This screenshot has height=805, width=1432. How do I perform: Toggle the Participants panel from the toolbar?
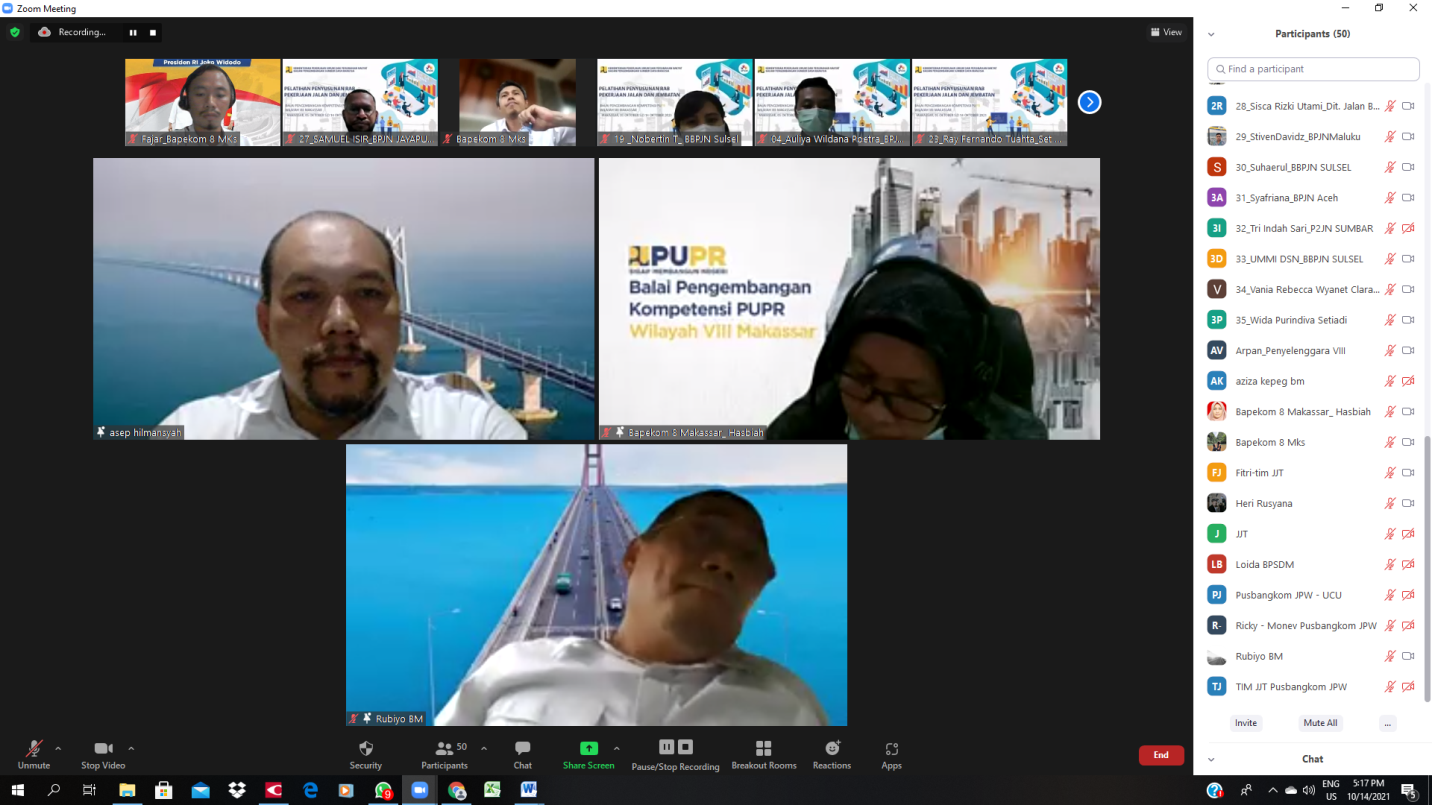coord(445,754)
